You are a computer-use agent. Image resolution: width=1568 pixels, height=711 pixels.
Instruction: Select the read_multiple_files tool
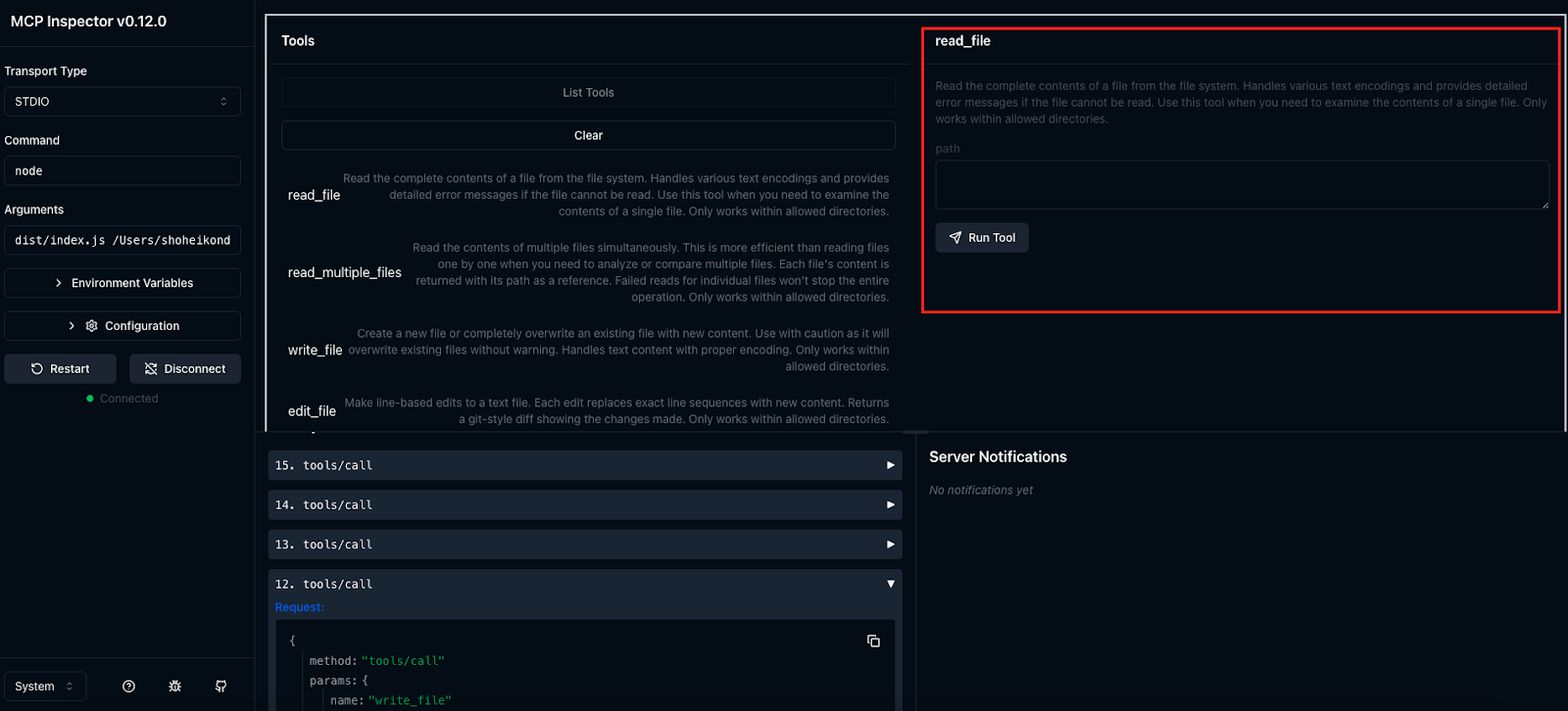(x=345, y=272)
